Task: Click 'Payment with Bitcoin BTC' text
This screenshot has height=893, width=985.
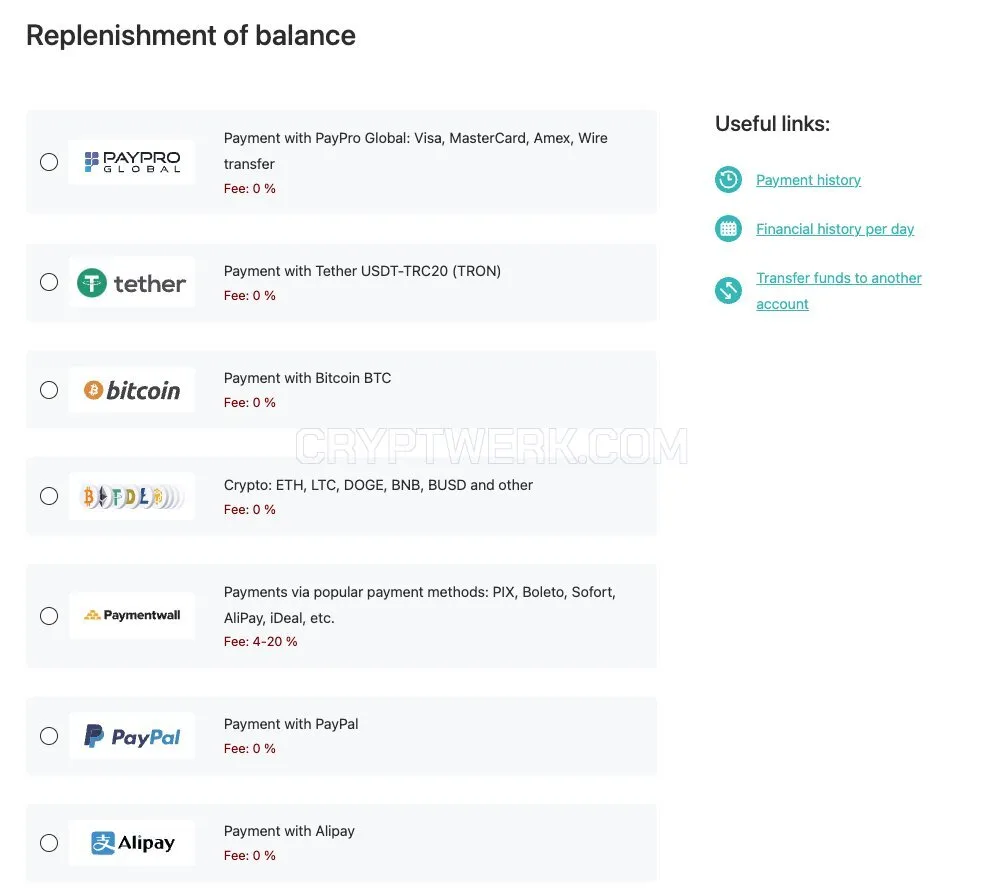Action: [x=307, y=378]
